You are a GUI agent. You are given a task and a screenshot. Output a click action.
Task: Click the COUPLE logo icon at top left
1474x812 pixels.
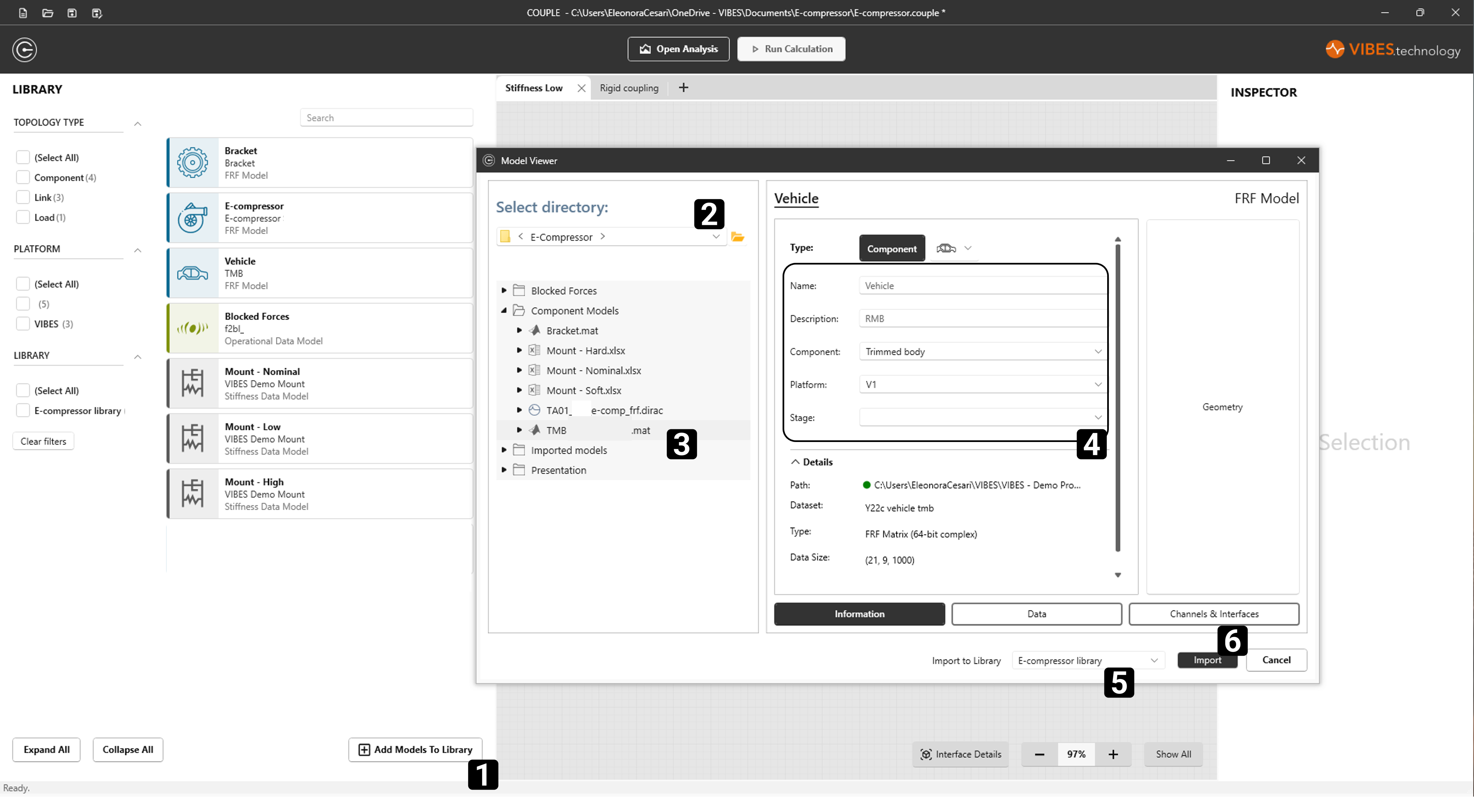click(24, 50)
